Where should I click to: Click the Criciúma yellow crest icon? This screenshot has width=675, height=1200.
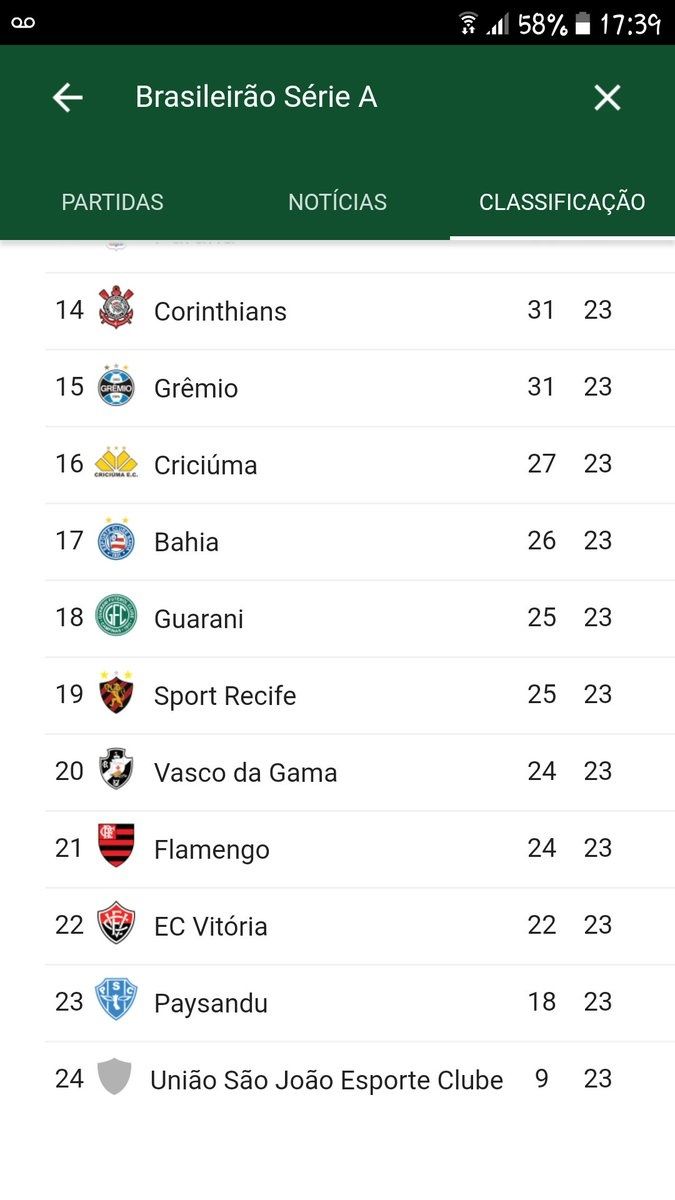pyautogui.click(x=116, y=463)
